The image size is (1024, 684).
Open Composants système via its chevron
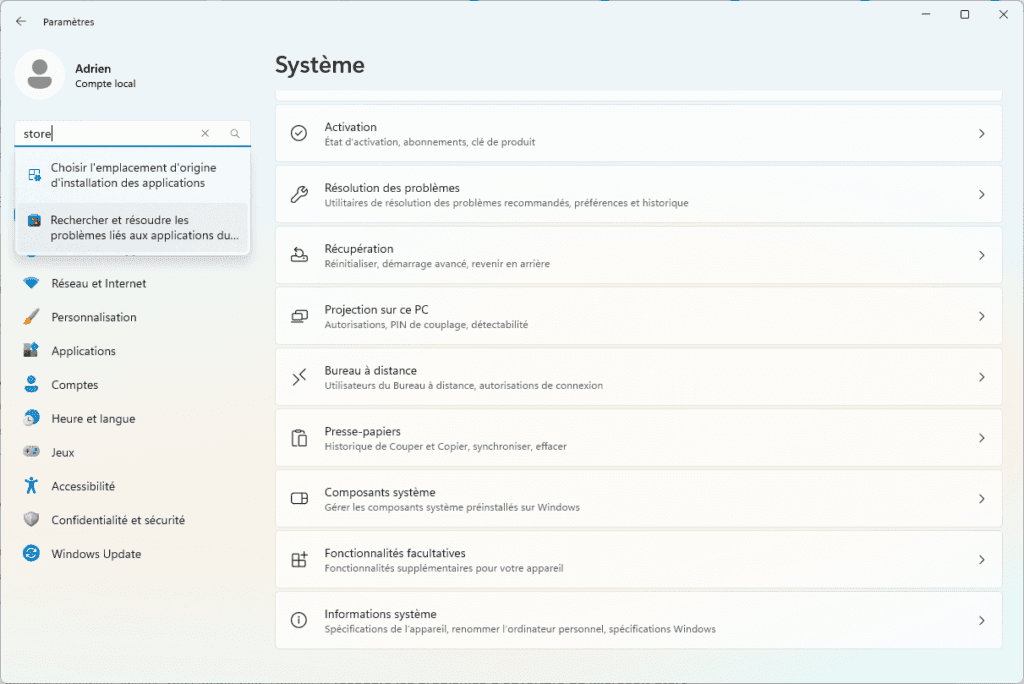click(982, 498)
